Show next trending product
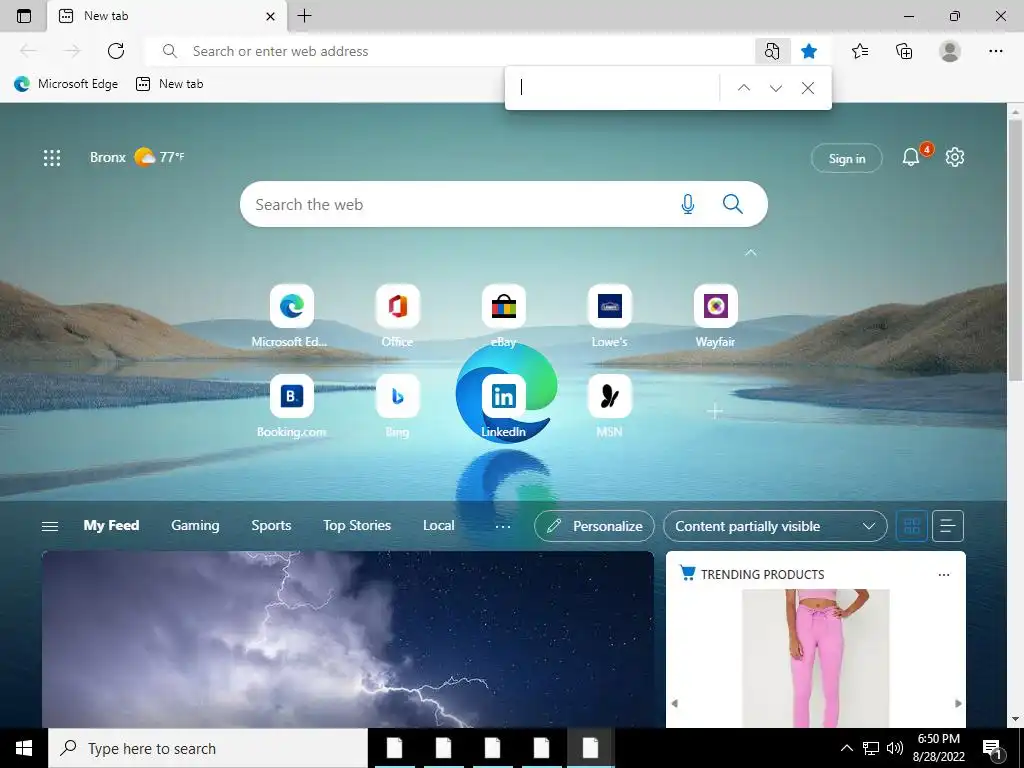The image size is (1024, 768). [x=958, y=703]
